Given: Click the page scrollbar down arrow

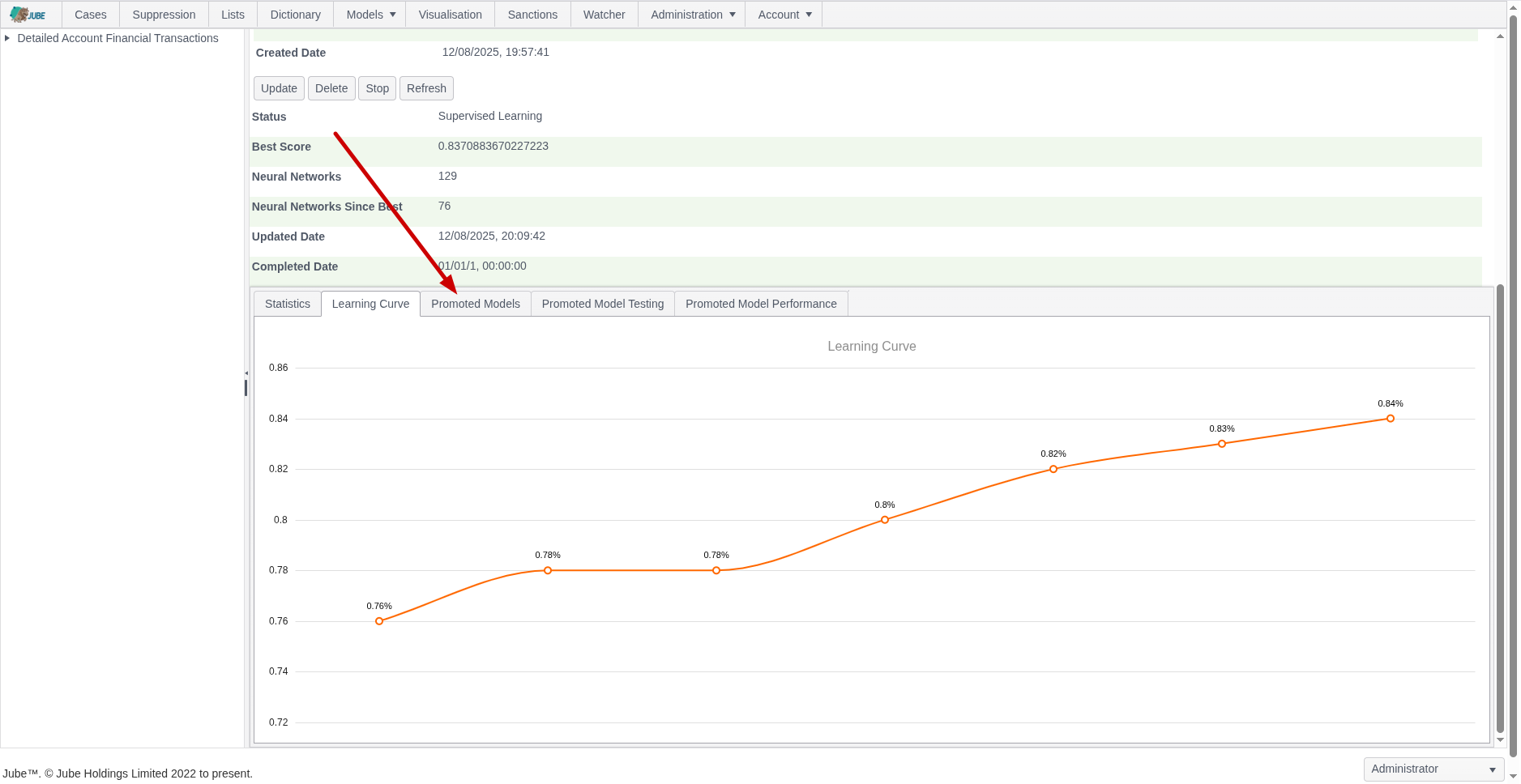Looking at the screenshot, I should pos(1513,776).
